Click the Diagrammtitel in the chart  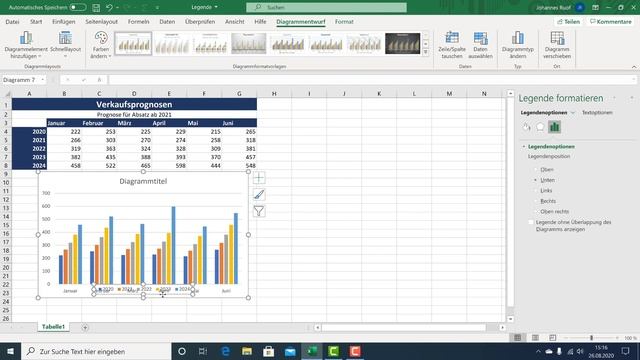point(143,181)
